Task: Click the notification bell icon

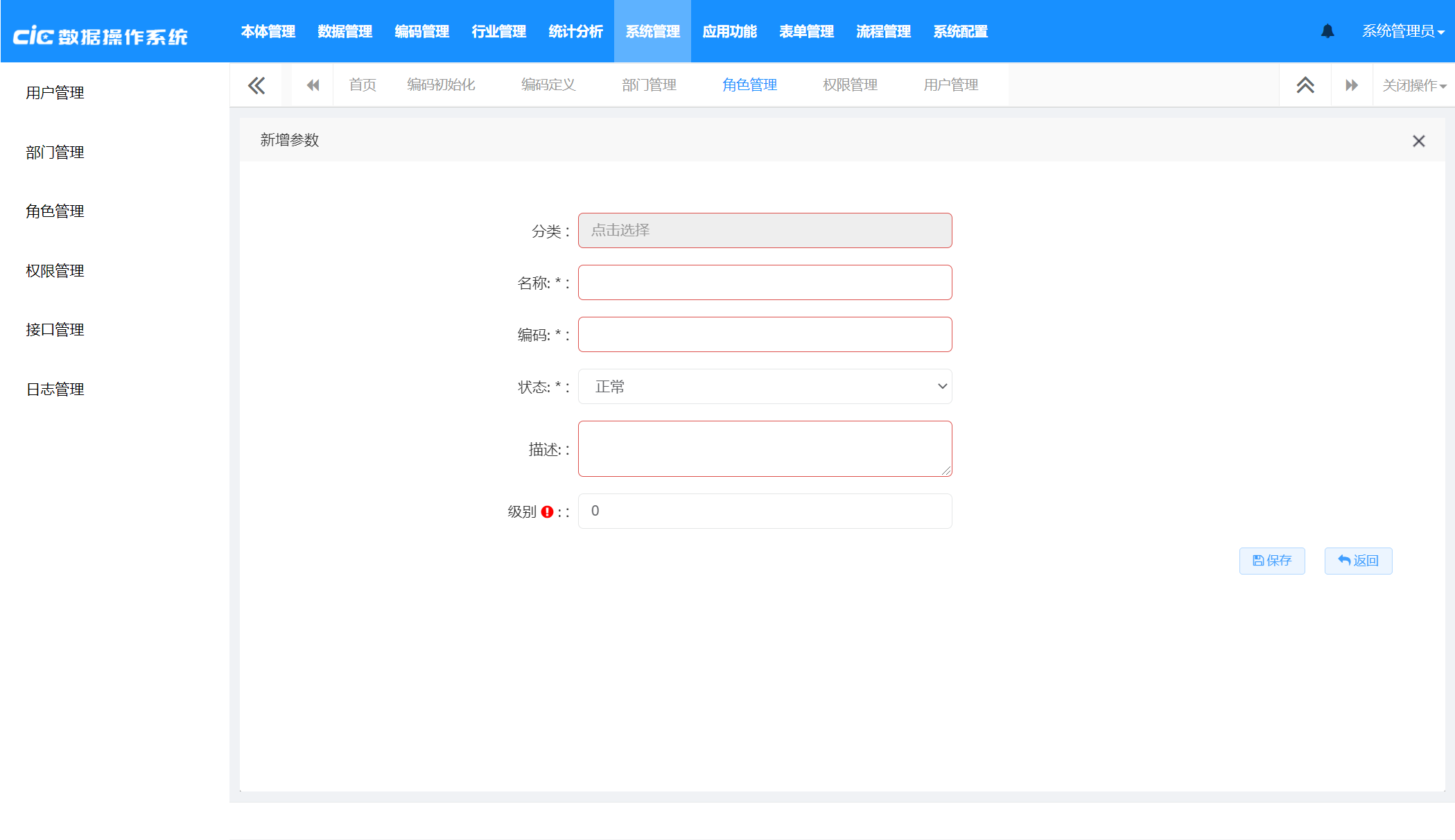Action: tap(1327, 31)
